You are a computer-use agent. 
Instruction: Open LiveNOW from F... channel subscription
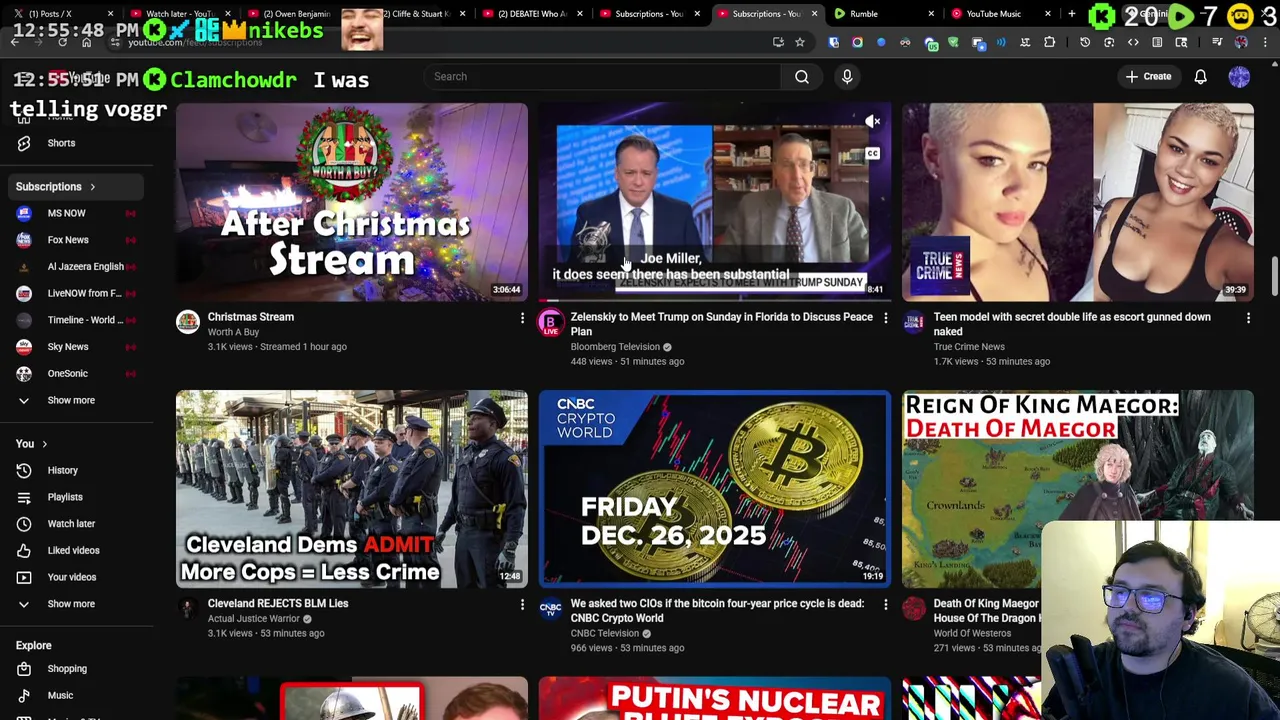tap(84, 294)
